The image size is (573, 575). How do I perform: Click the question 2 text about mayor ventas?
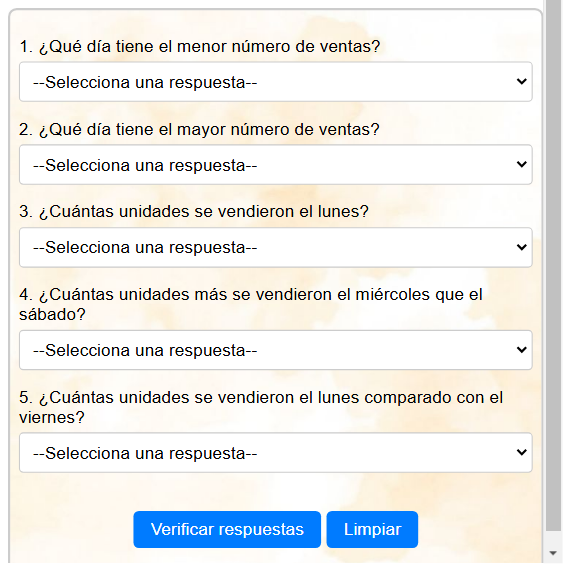coord(199,130)
